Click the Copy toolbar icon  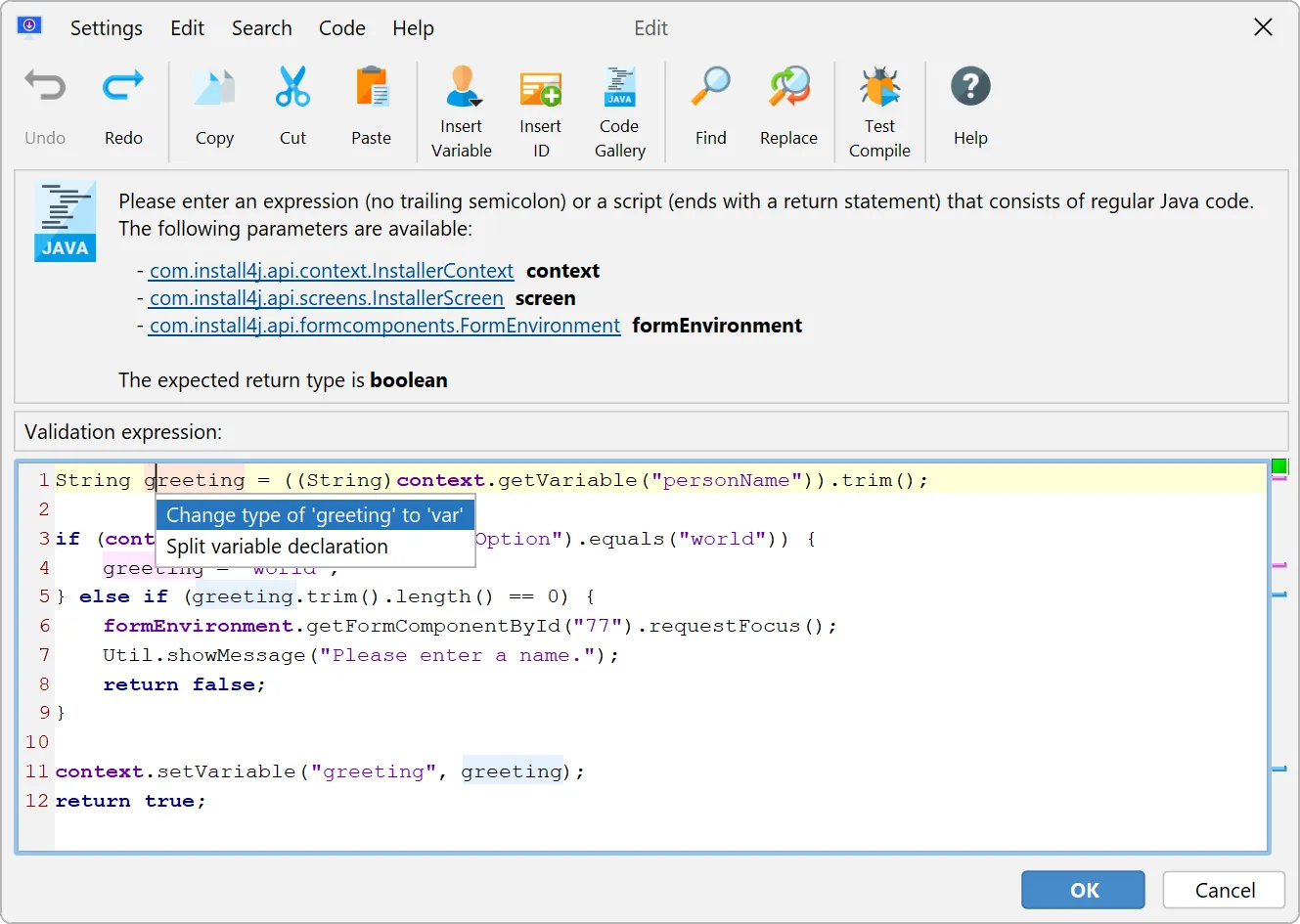point(214,87)
